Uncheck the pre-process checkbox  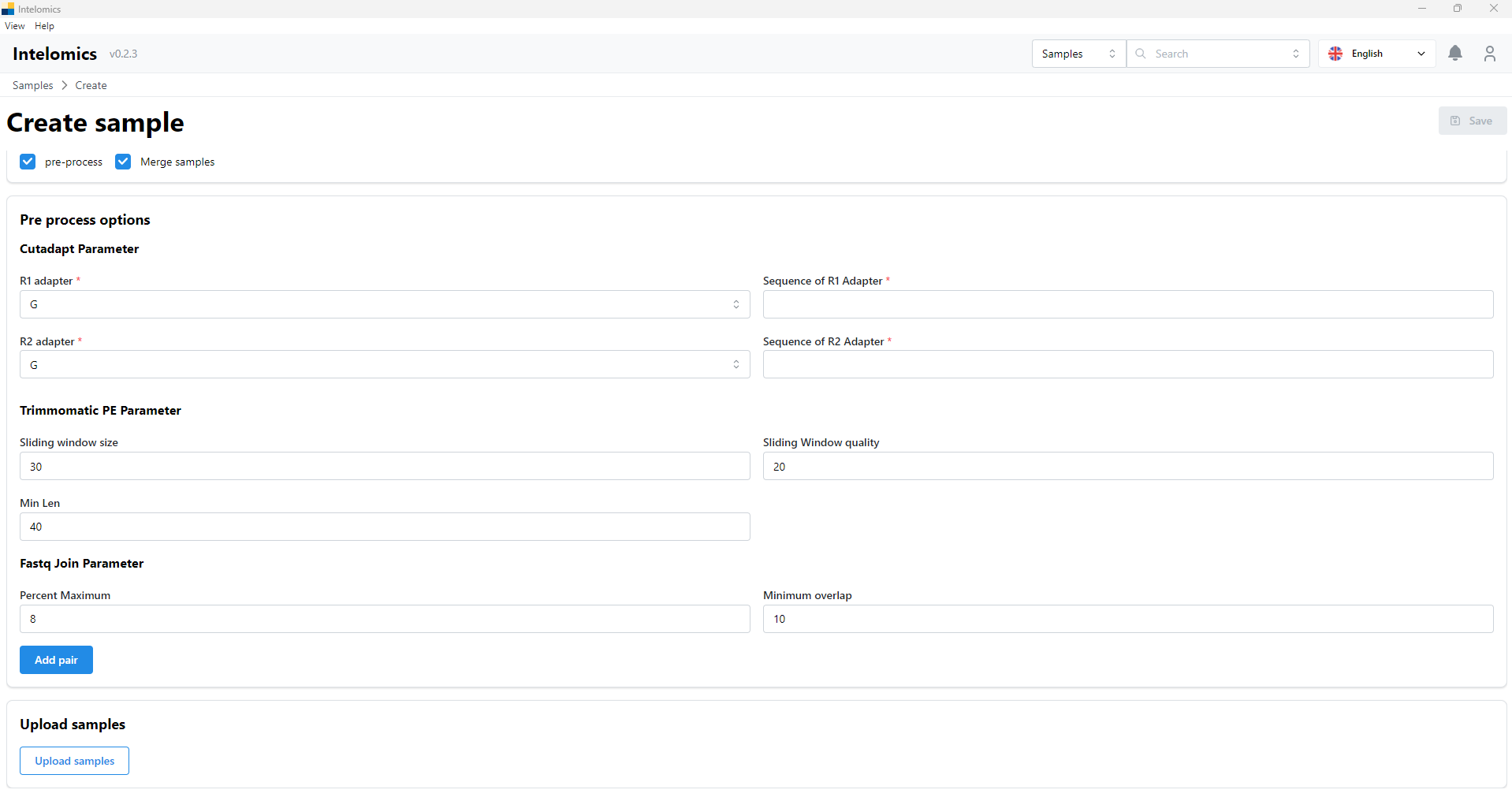28,162
